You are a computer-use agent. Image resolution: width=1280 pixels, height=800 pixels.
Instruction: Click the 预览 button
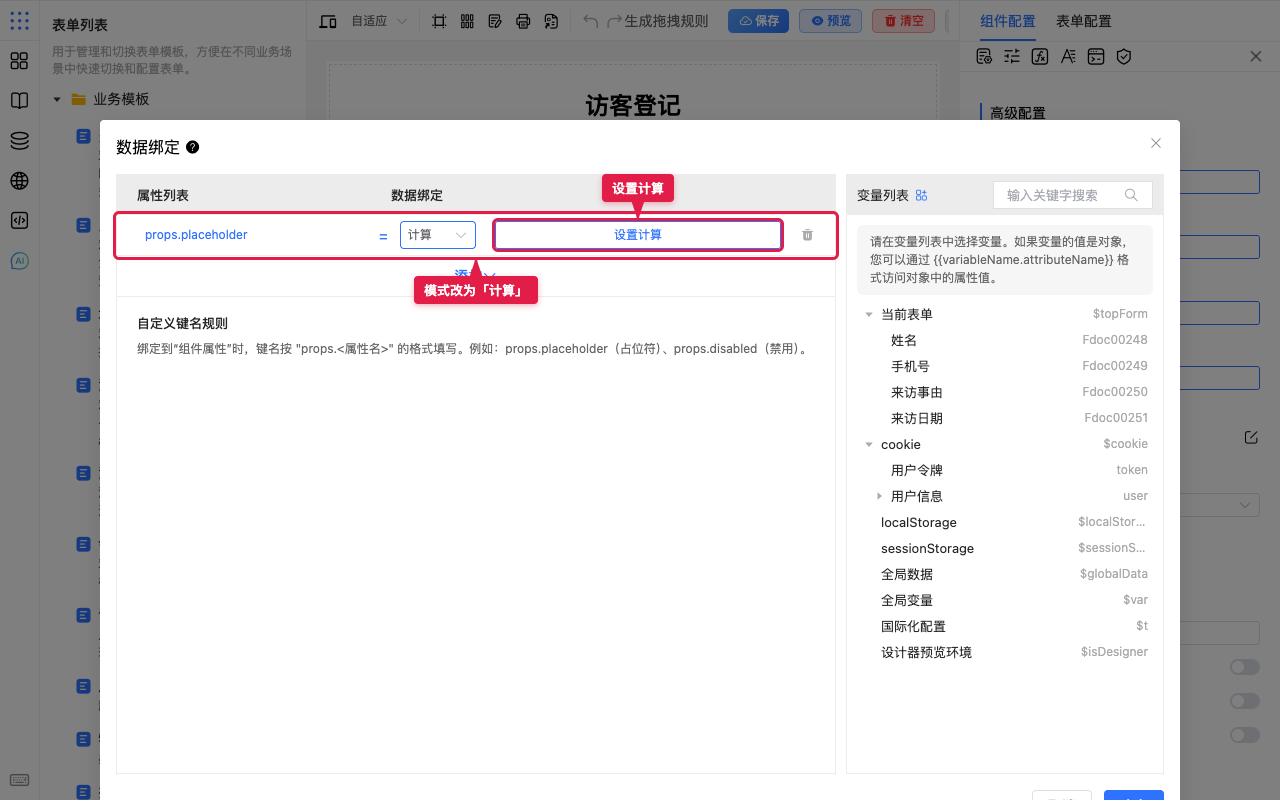(x=830, y=21)
